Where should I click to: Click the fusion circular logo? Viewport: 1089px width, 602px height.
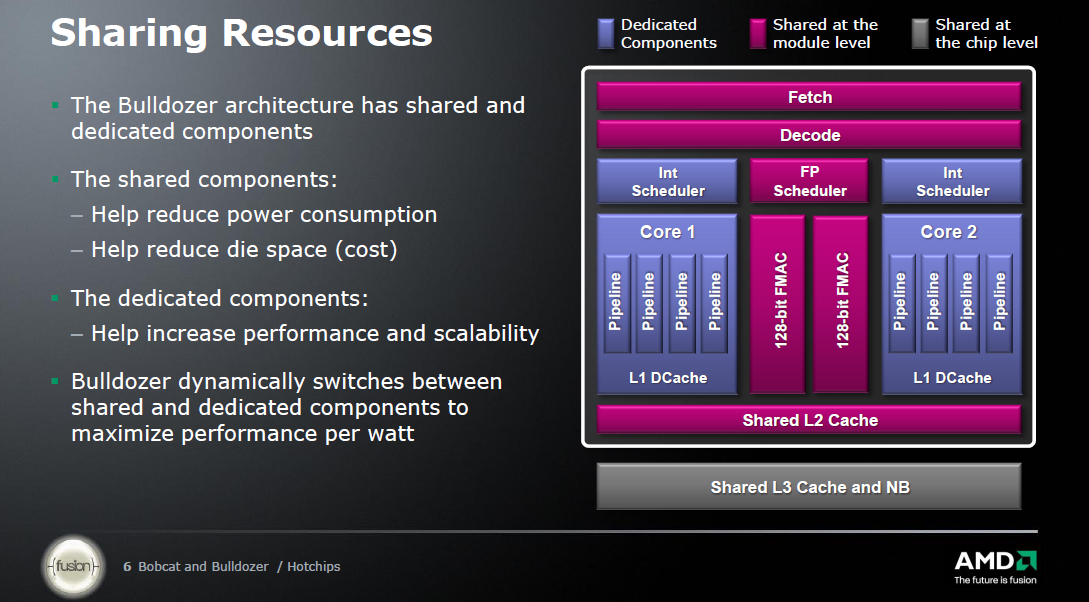[x=75, y=567]
